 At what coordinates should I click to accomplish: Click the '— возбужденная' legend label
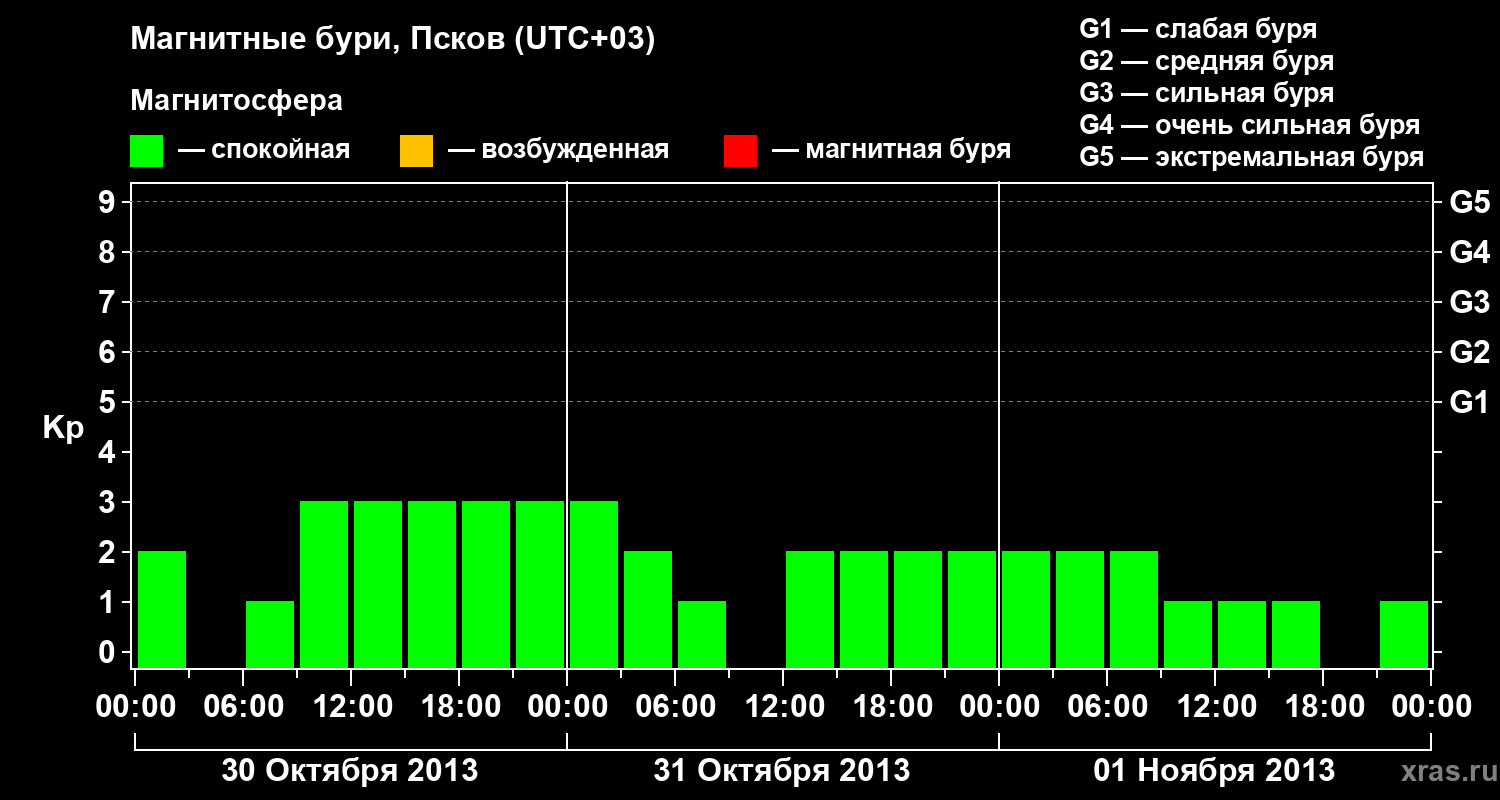[558, 150]
